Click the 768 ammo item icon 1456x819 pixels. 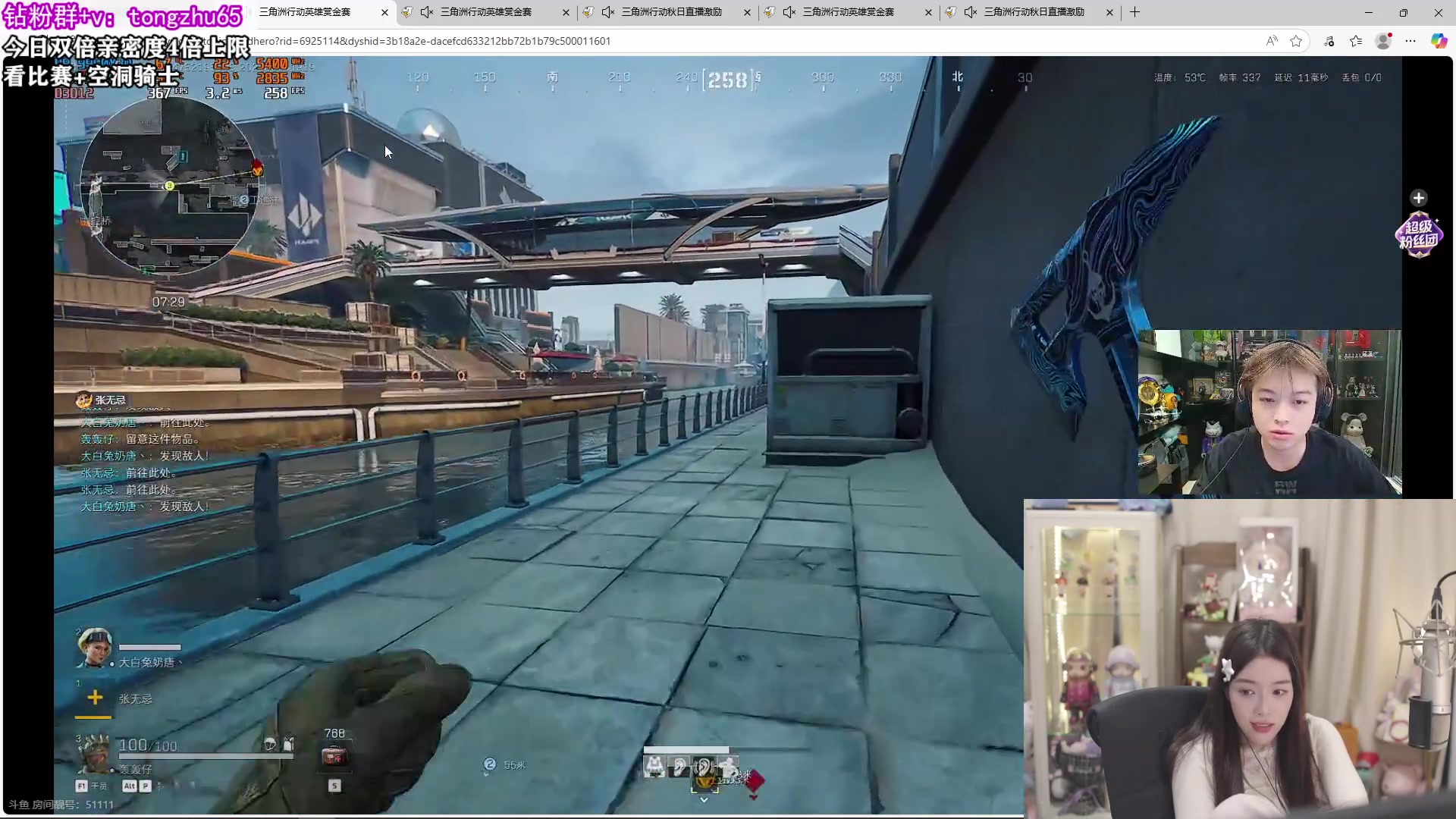334,757
